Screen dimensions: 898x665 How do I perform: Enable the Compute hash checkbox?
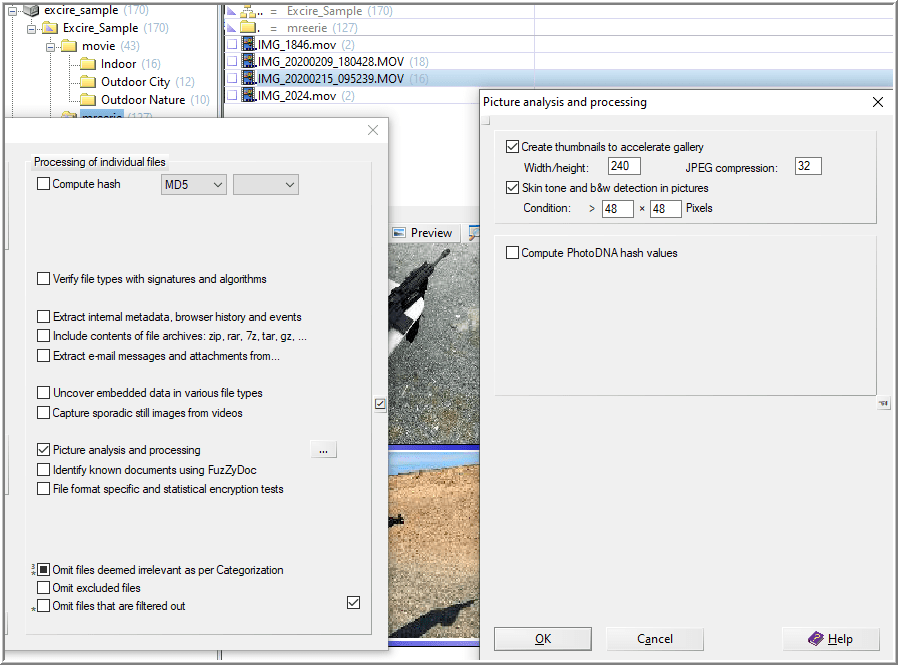tap(43, 184)
